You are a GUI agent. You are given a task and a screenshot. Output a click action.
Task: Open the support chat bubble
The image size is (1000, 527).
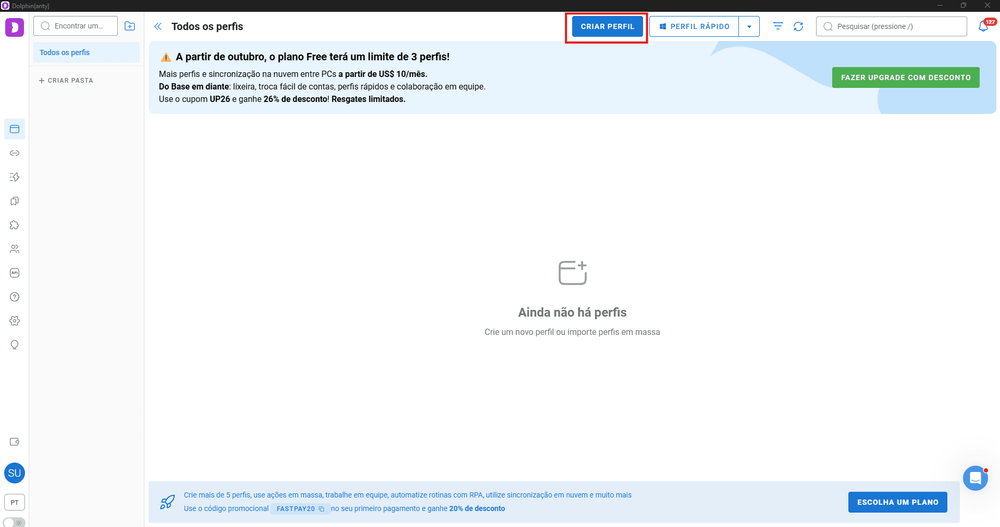click(x=975, y=478)
